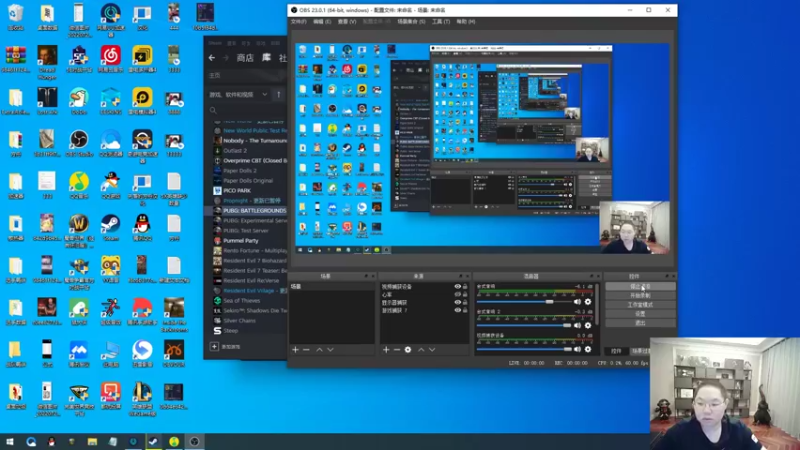The height and width of the screenshot is (450, 800).
Task: Open the OBS 编辑(E) menu
Action: coord(322,21)
